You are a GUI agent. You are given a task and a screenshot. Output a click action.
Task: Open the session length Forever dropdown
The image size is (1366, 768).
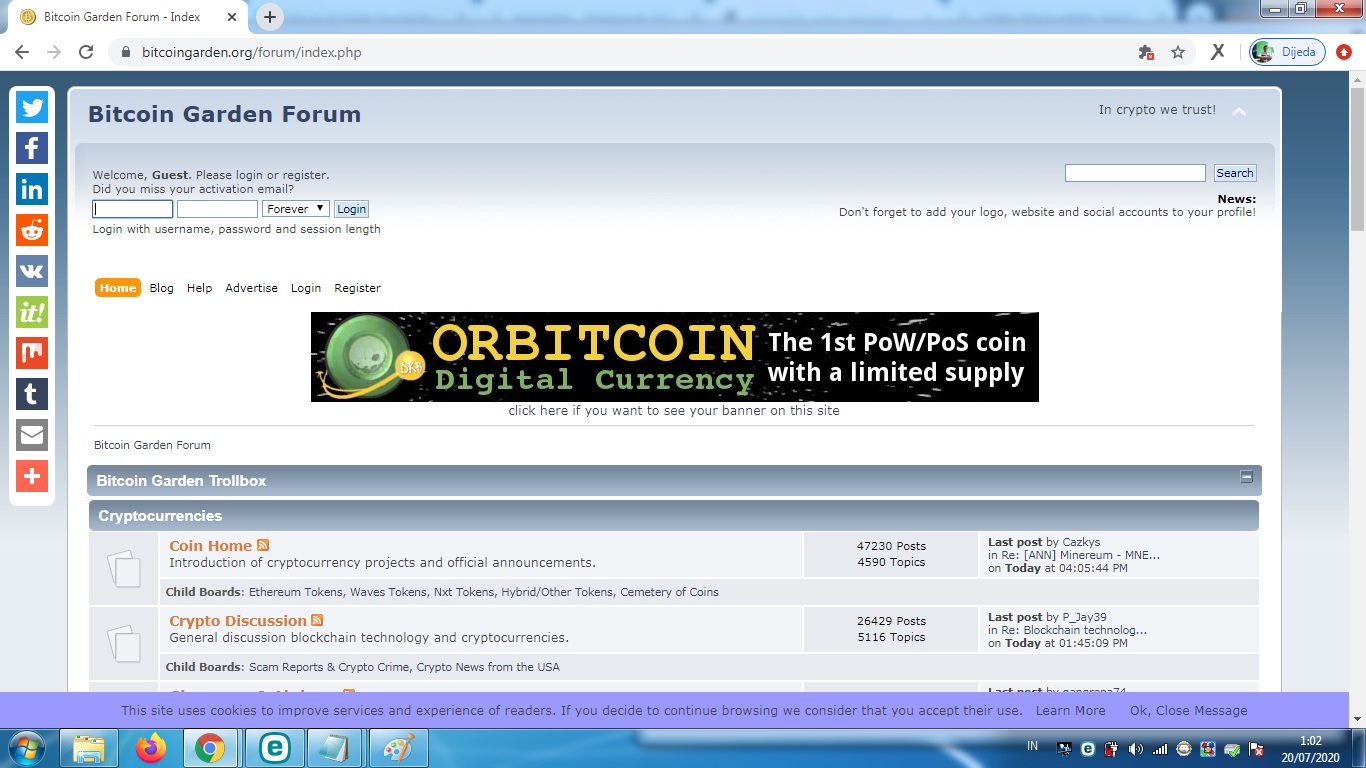(295, 209)
